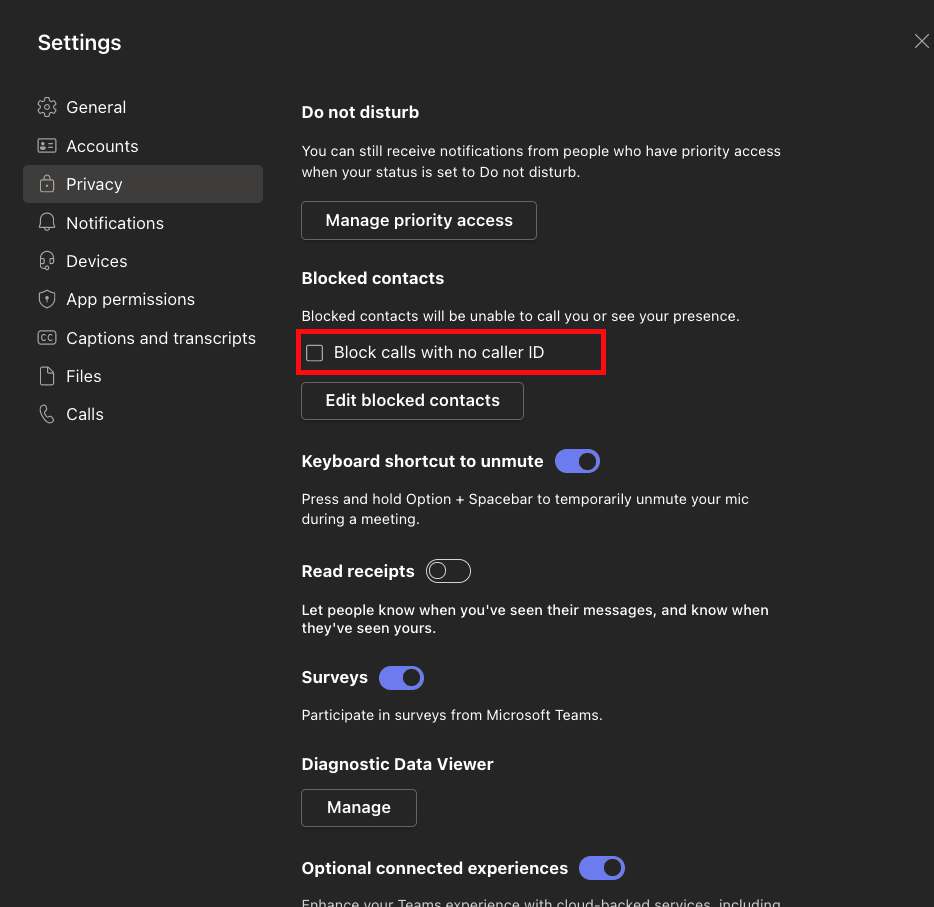Click the Files document icon

pos(46,376)
